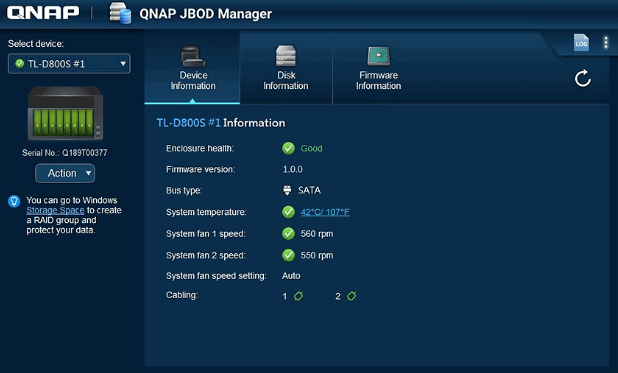This screenshot has height=373, width=618.
Task: Click the QNAP logo
Action: (43, 13)
